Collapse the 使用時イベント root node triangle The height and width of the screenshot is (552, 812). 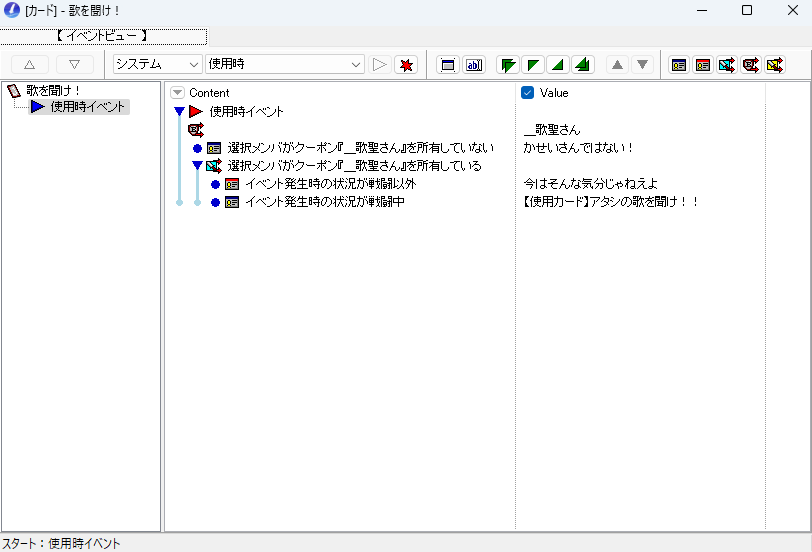point(179,112)
